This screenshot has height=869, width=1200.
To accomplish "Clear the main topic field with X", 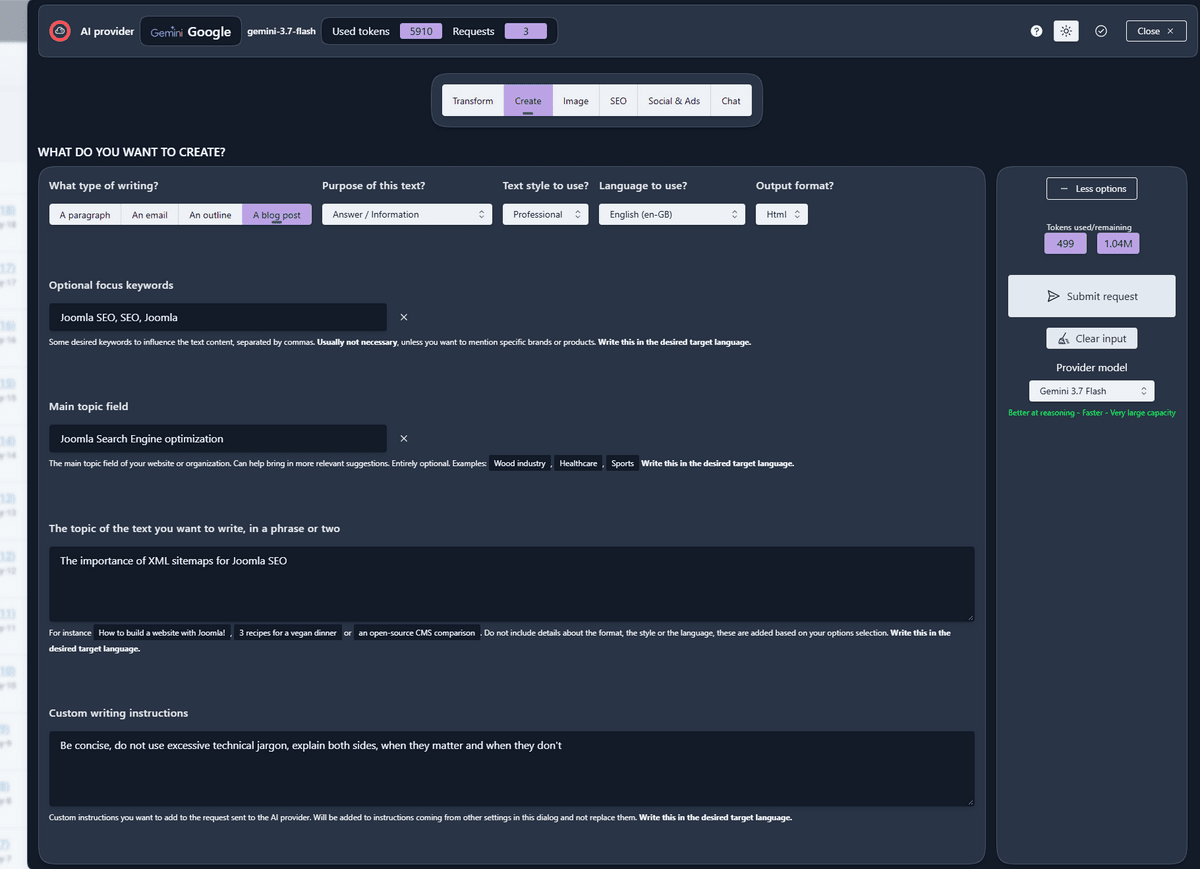I will pyautogui.click(x=404, y=438).
